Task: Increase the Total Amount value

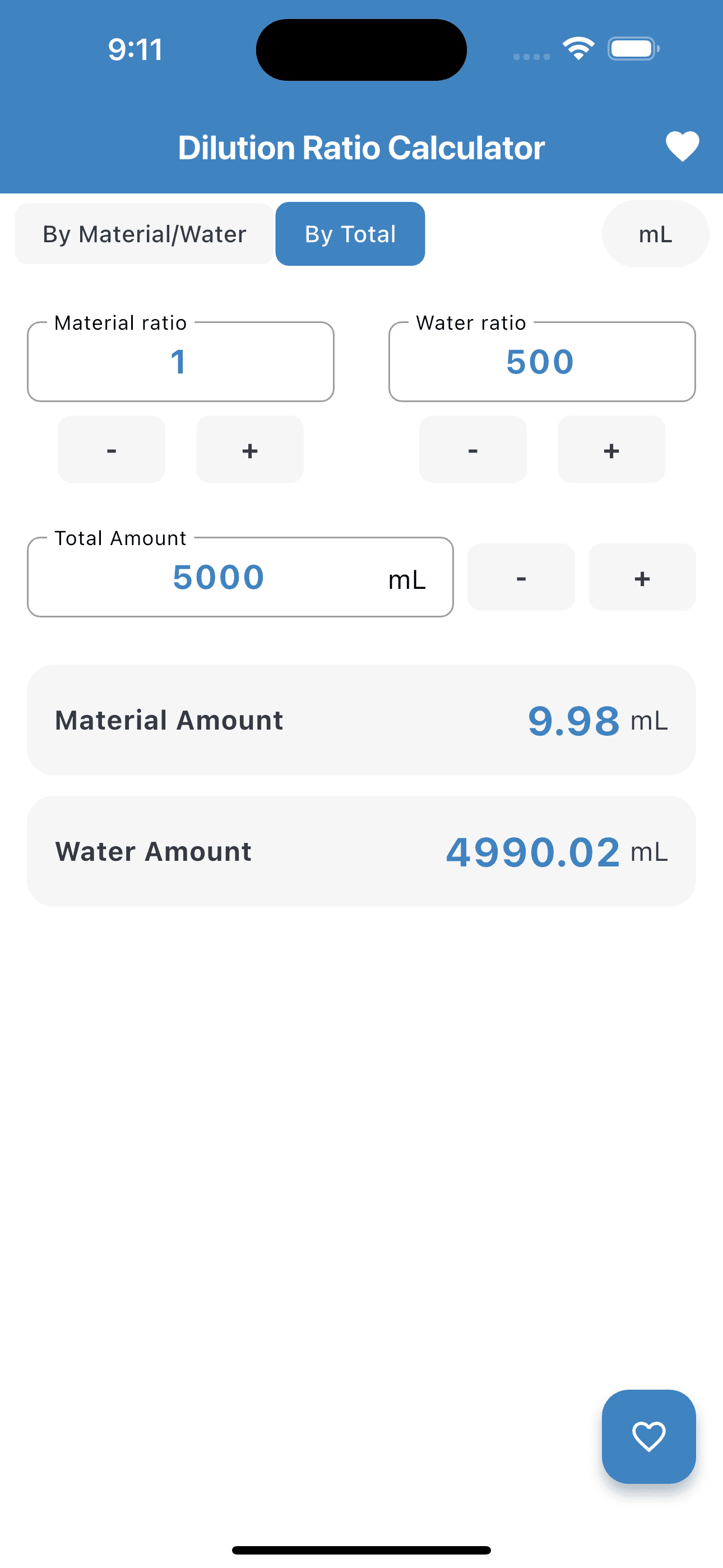Action: point(642,577)
